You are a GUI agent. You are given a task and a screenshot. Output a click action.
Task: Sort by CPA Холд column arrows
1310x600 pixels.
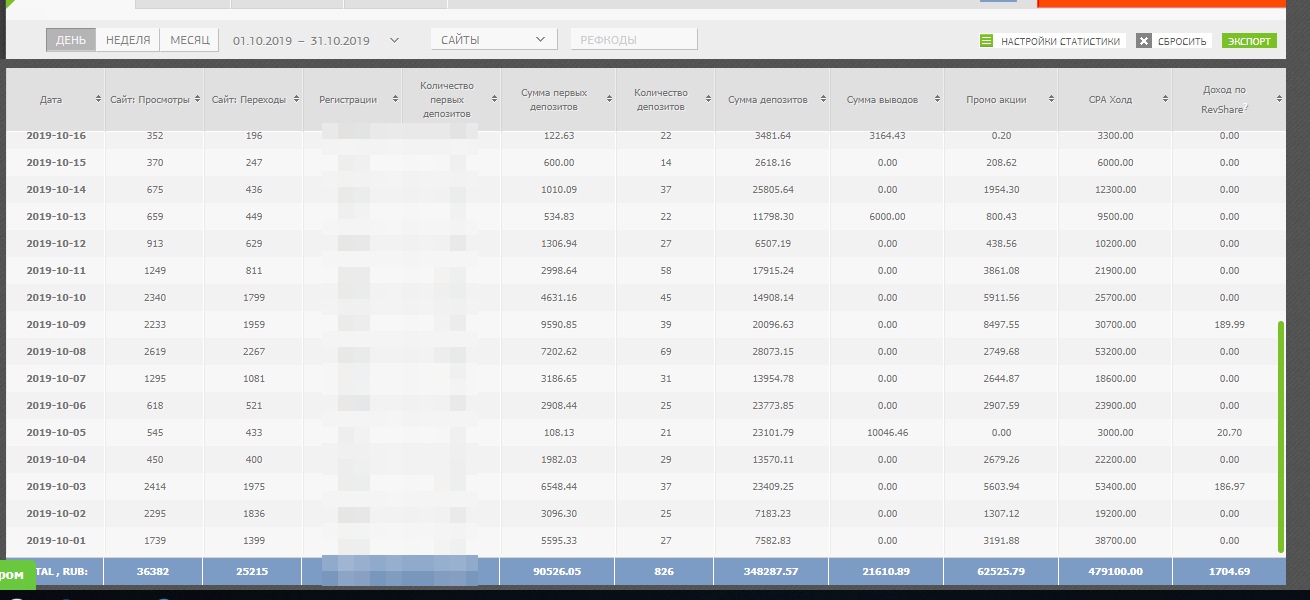[1165, 99]
